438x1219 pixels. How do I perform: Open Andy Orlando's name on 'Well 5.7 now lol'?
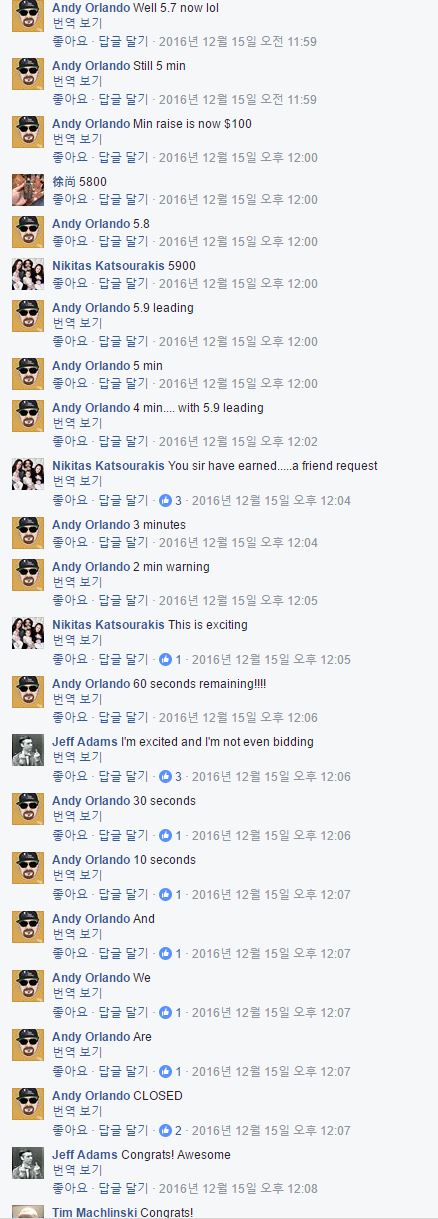(91, 7)
